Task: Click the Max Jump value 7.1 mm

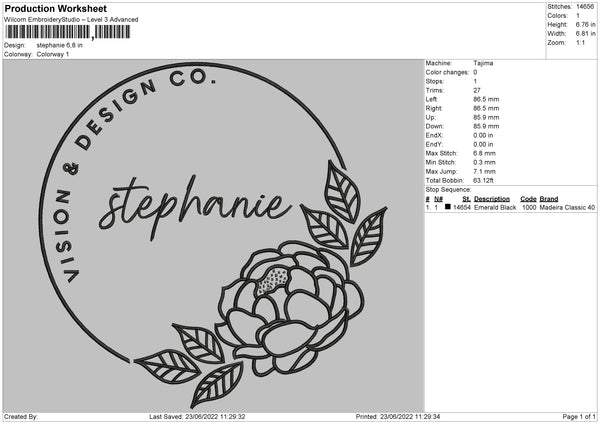Action: pos(484,171)
